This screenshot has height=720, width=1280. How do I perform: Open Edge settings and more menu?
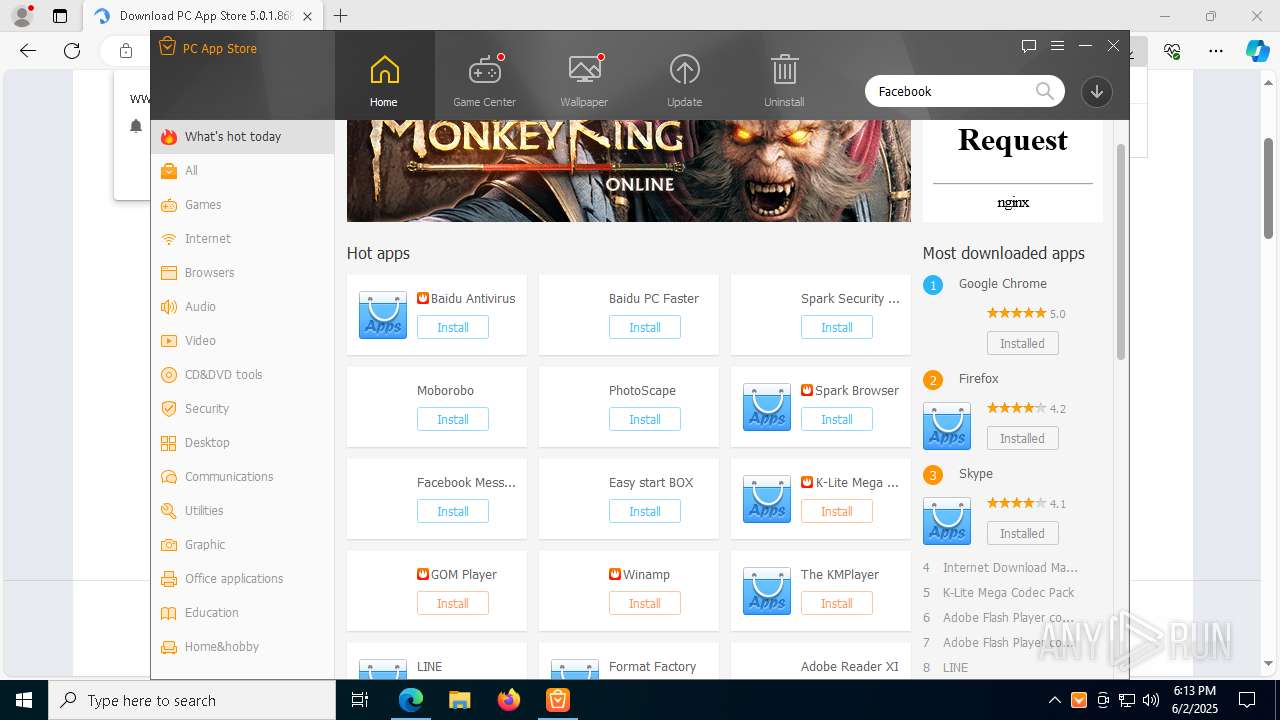[x=1216, y=51]
